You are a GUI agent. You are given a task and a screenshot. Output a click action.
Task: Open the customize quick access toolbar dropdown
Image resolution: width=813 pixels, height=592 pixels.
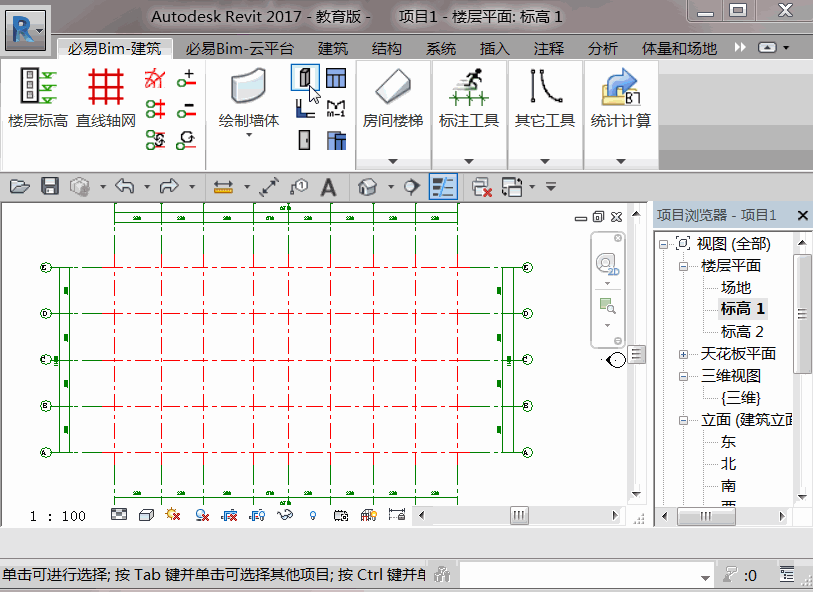[551, 186]
